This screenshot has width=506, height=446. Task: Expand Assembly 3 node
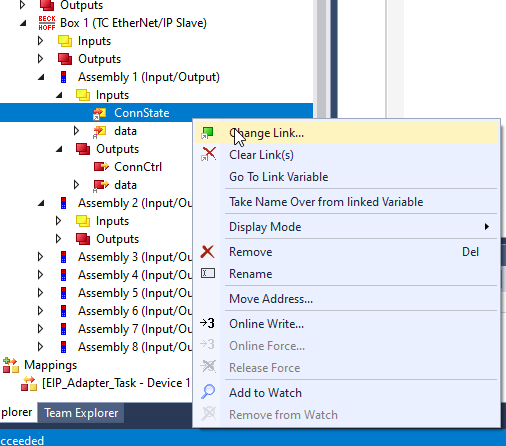tap(41, 257)
